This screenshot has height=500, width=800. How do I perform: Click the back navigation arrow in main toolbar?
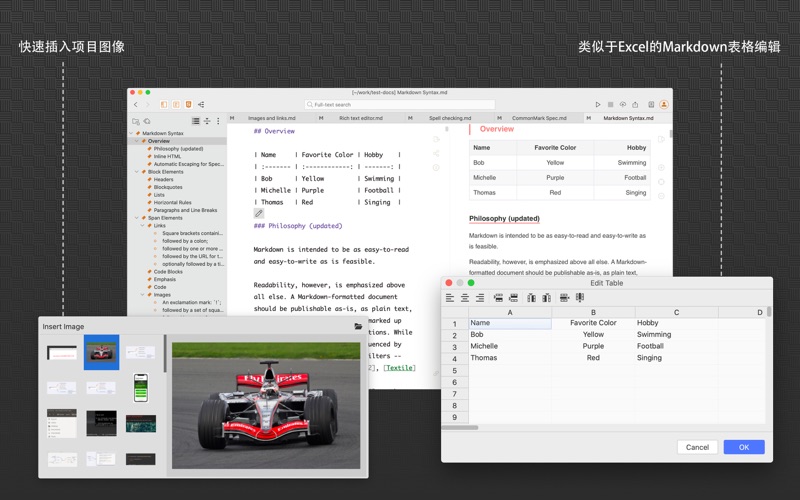point(136,104)
